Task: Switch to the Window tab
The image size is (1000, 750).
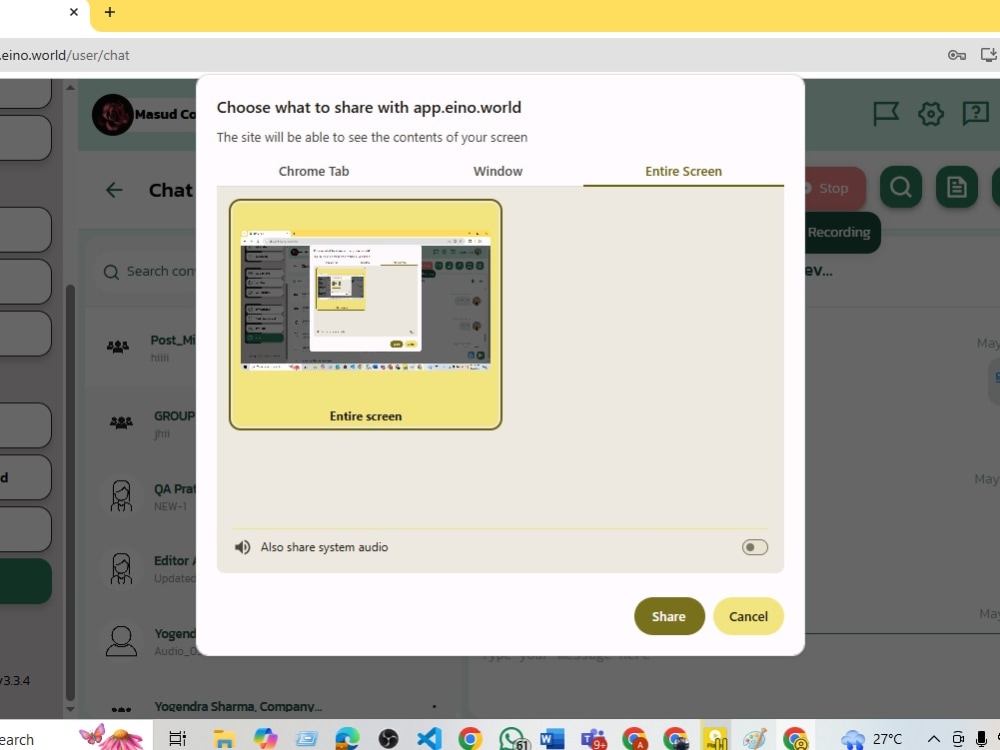Action: point(497,171)
